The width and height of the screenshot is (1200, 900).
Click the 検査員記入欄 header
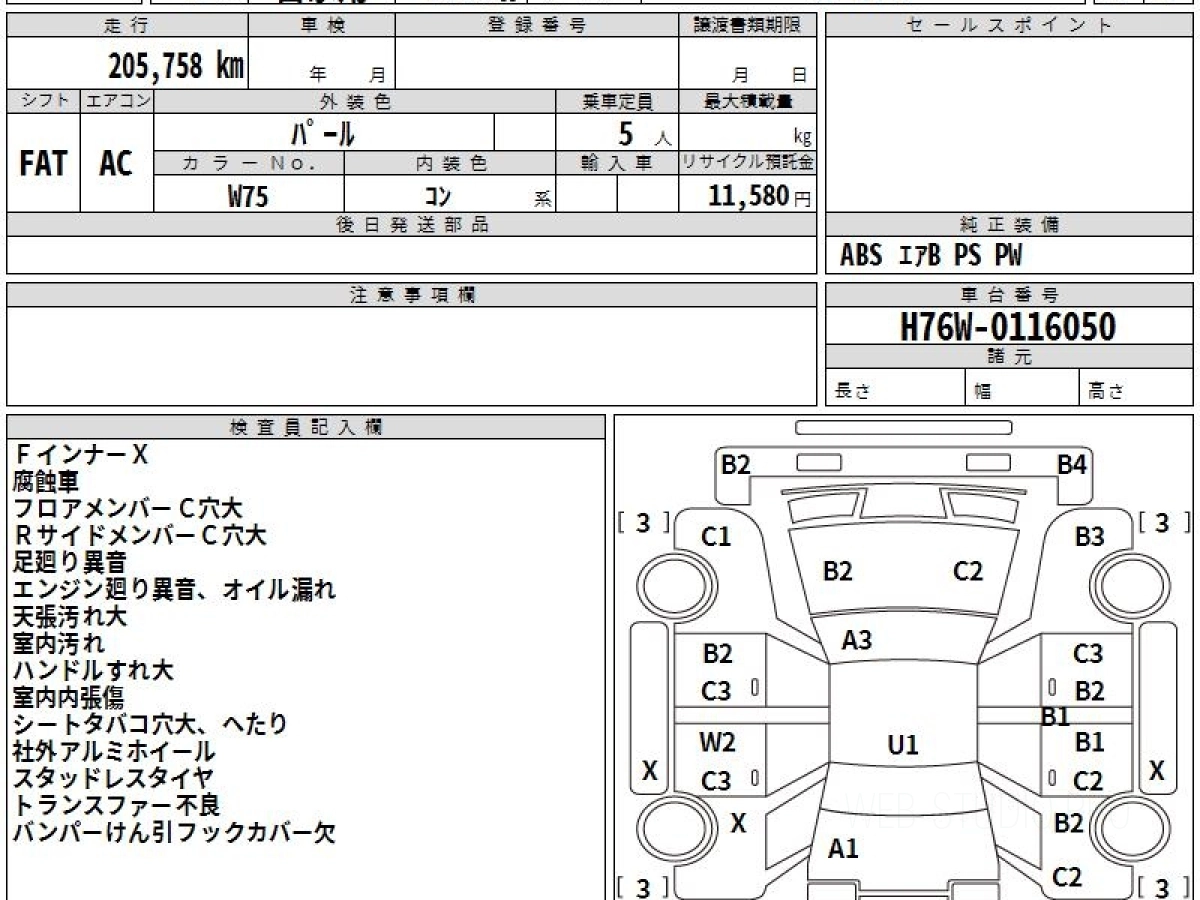(x=306, y=427)
